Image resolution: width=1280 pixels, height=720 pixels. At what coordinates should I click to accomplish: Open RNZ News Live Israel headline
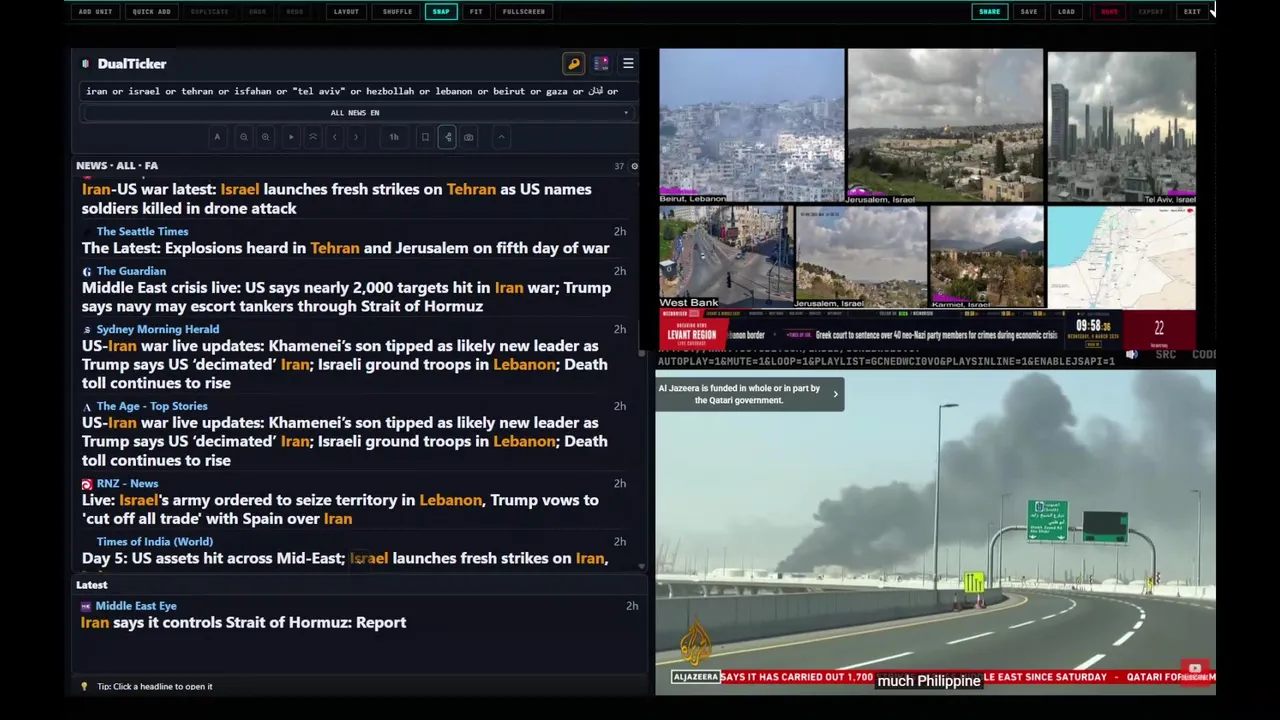(340, 509)
